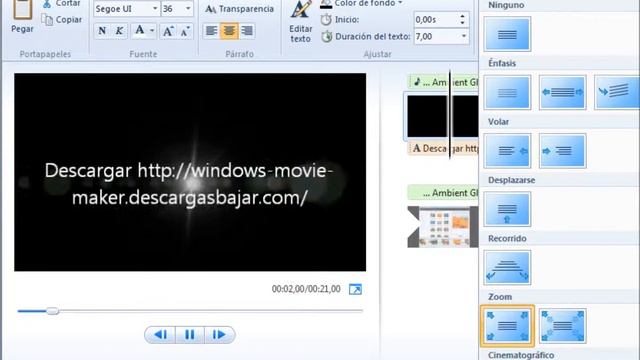This screenshot has width=640, height=360.
Task: Click the timeline playhead line
Action: click(450, 114)
